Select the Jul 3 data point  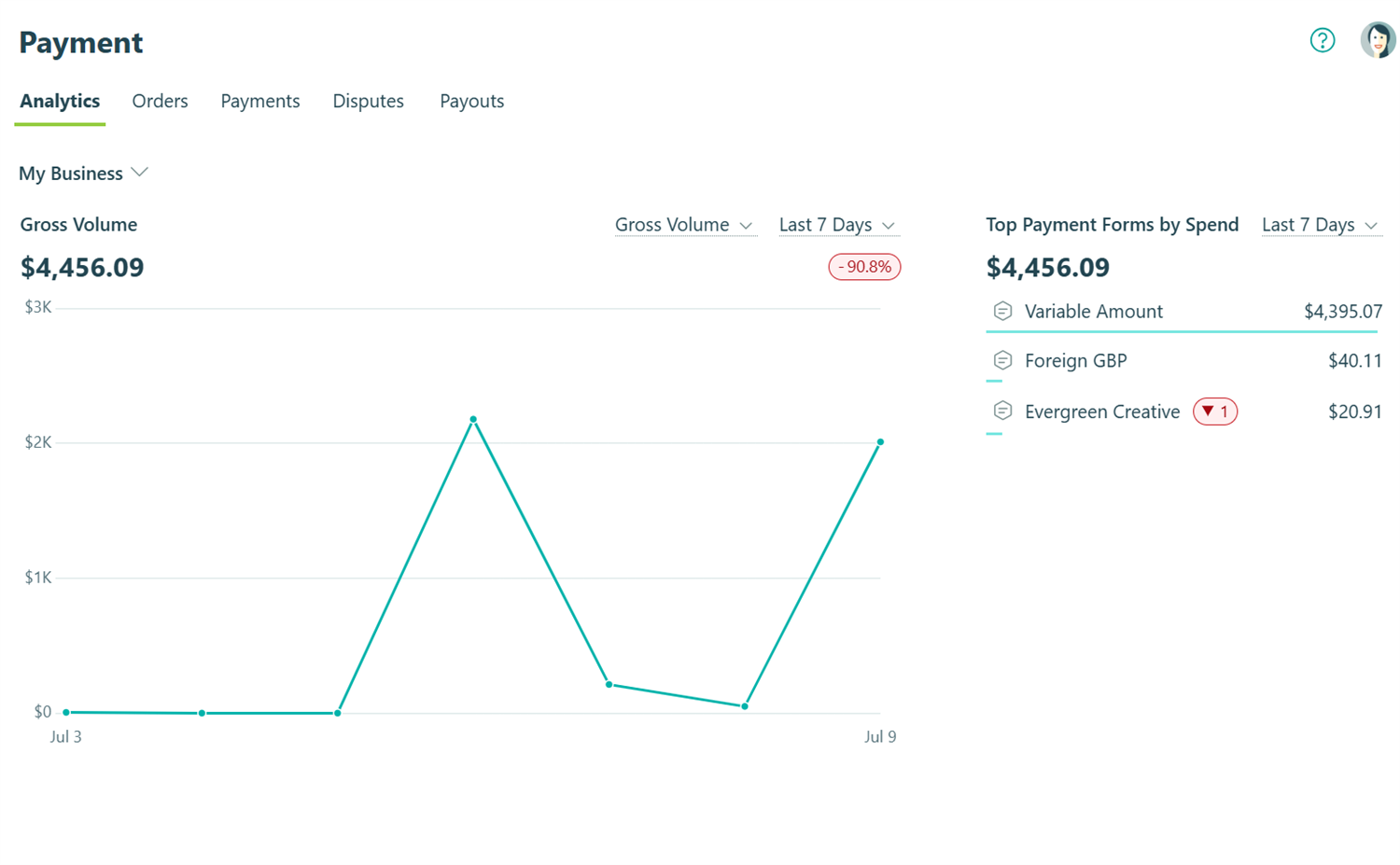pyautogui.click(x=66, y=712)
